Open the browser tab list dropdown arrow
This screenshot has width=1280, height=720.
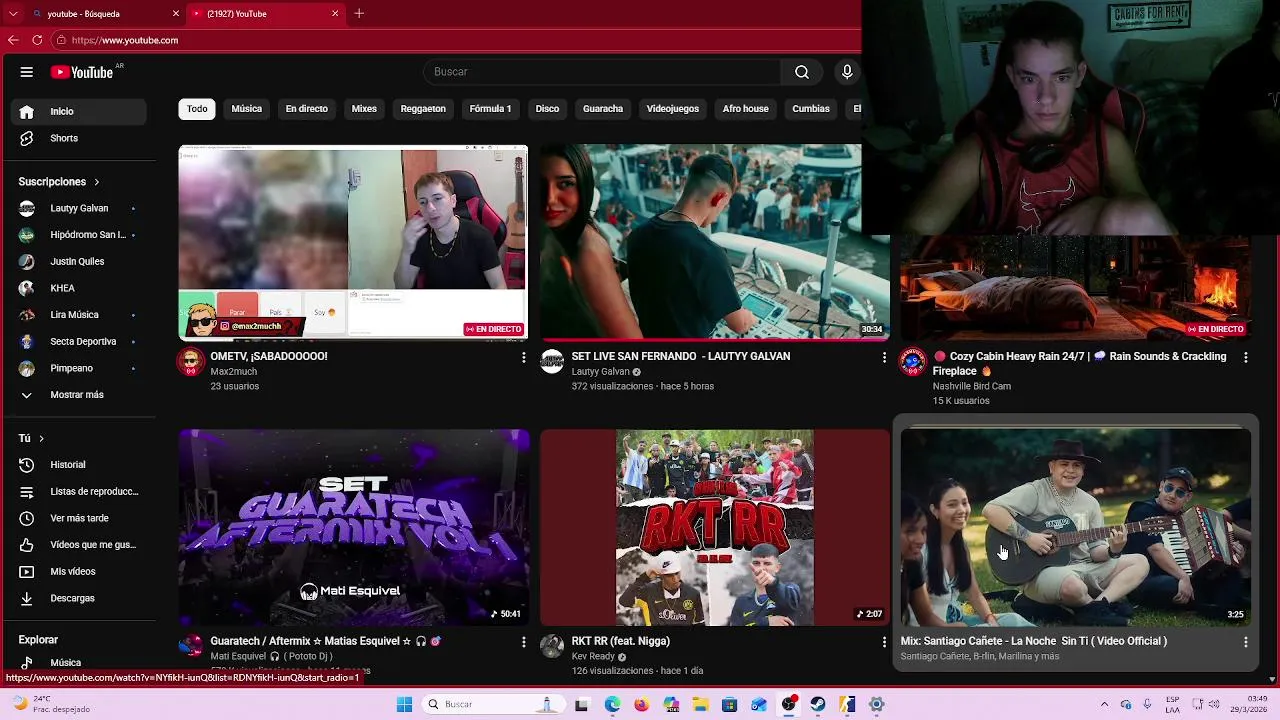[13, 14]
